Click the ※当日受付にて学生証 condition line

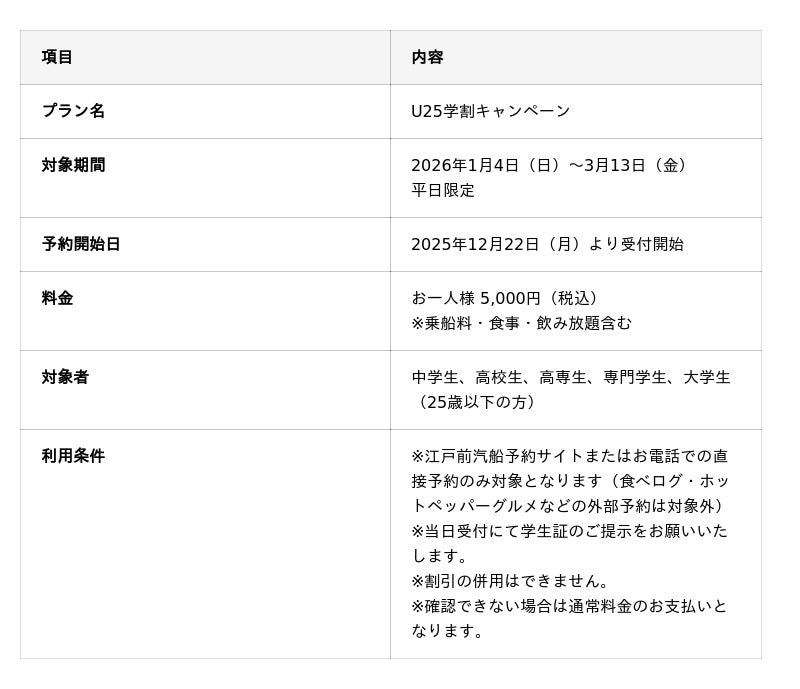(x=569, y=531)
